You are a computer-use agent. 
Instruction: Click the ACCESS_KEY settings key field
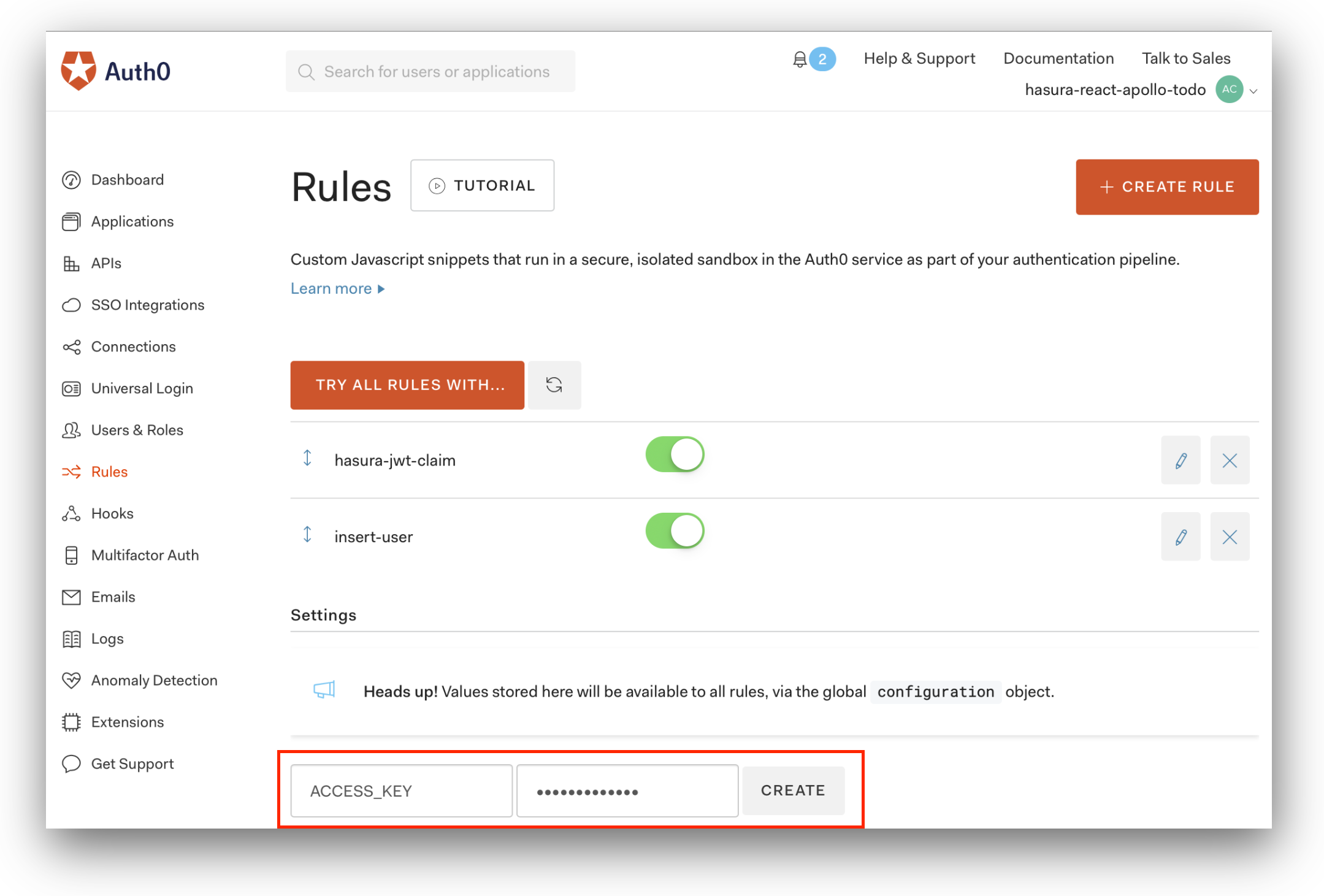pos(401,791)
